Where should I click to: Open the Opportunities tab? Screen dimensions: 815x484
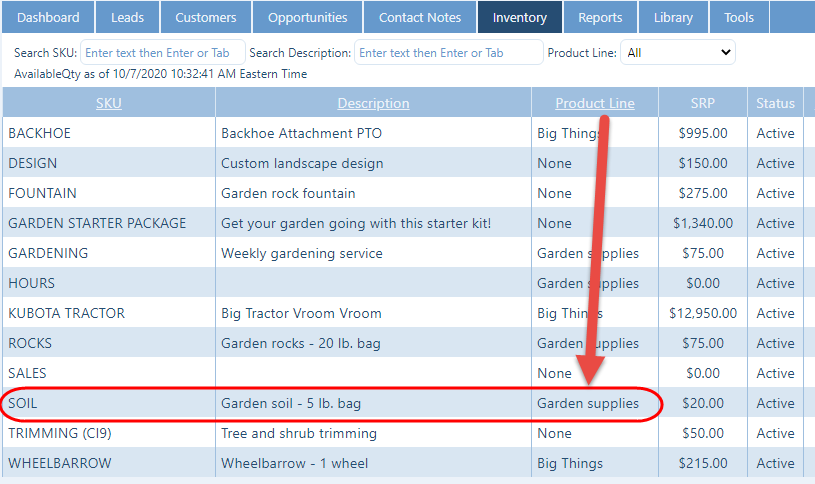(307, 17)
